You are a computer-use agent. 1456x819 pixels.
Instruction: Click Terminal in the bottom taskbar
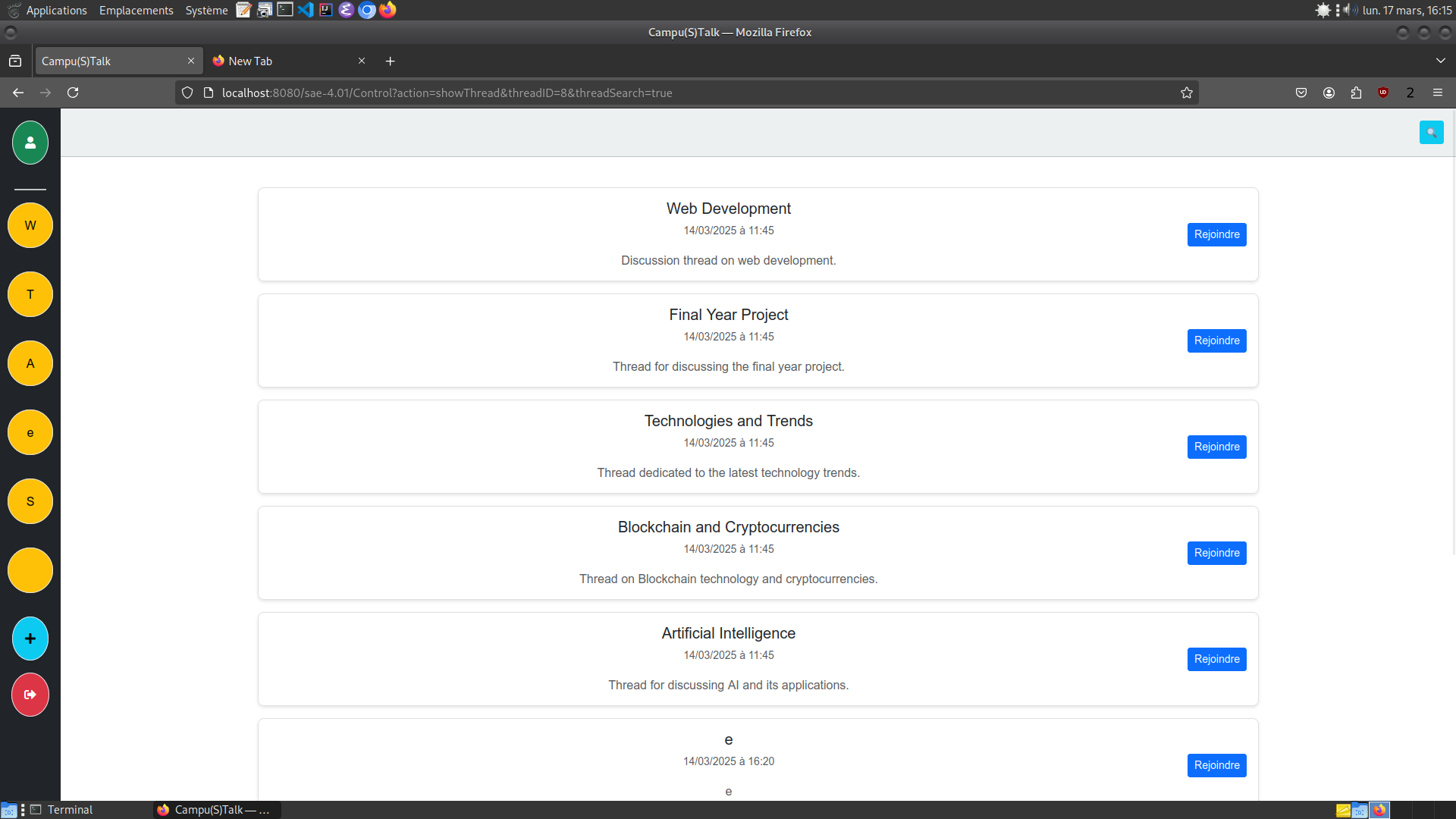click(69, 810)
